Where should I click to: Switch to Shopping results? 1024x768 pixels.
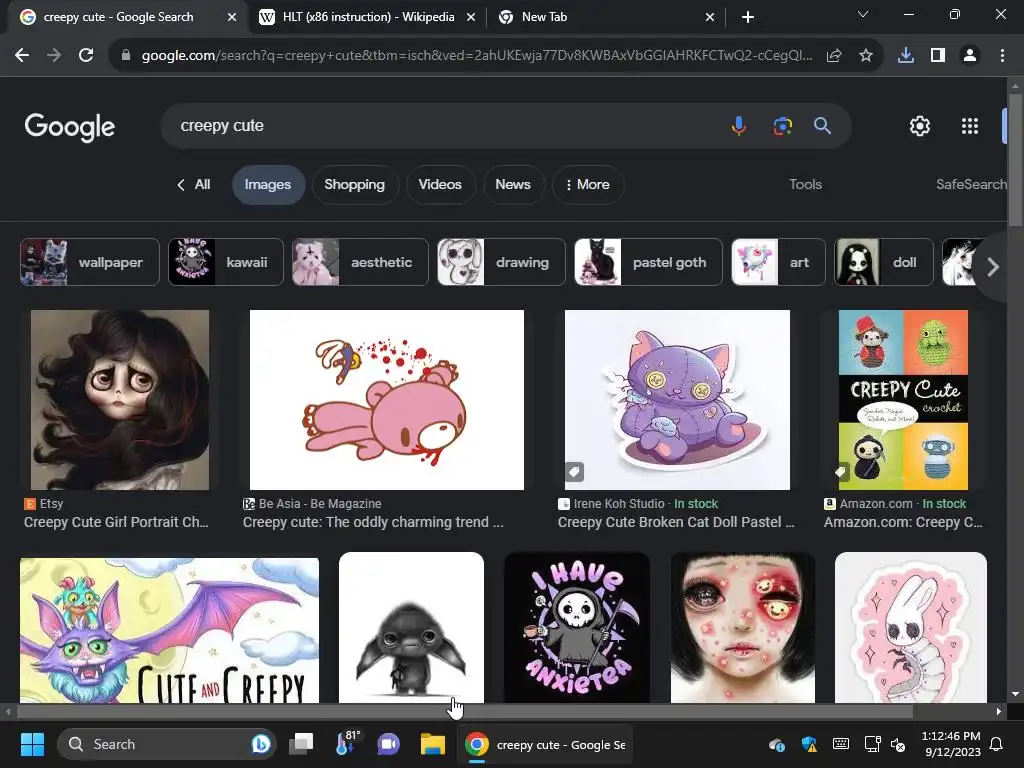[x=355, y=185]
